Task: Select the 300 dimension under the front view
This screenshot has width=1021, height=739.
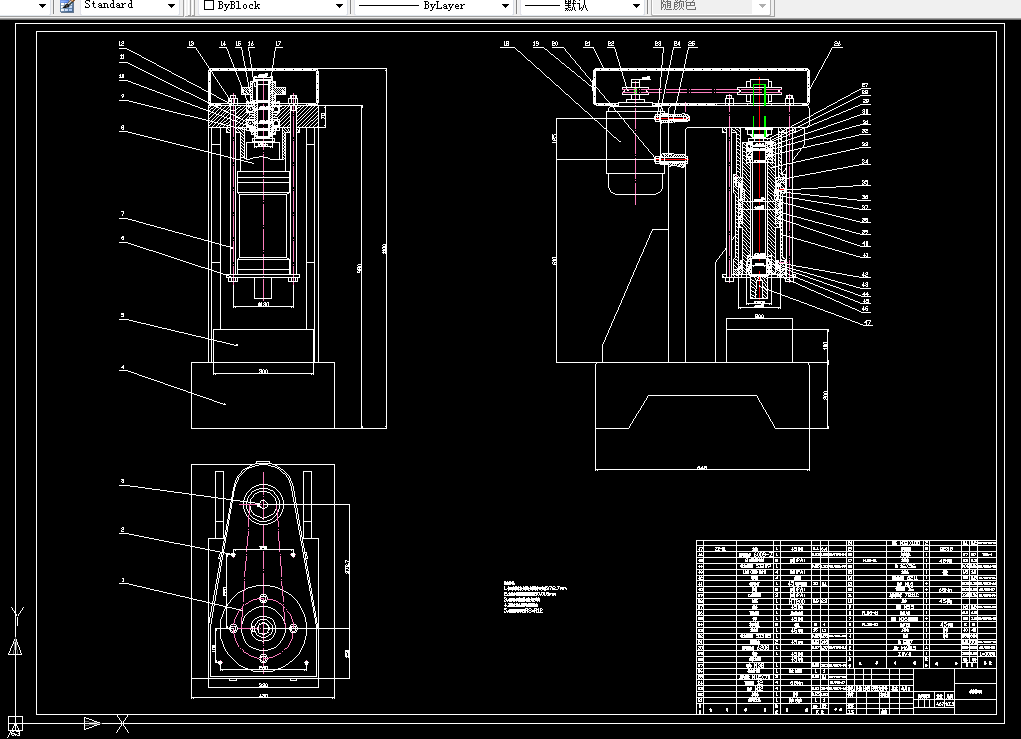Action: [263, 371]
